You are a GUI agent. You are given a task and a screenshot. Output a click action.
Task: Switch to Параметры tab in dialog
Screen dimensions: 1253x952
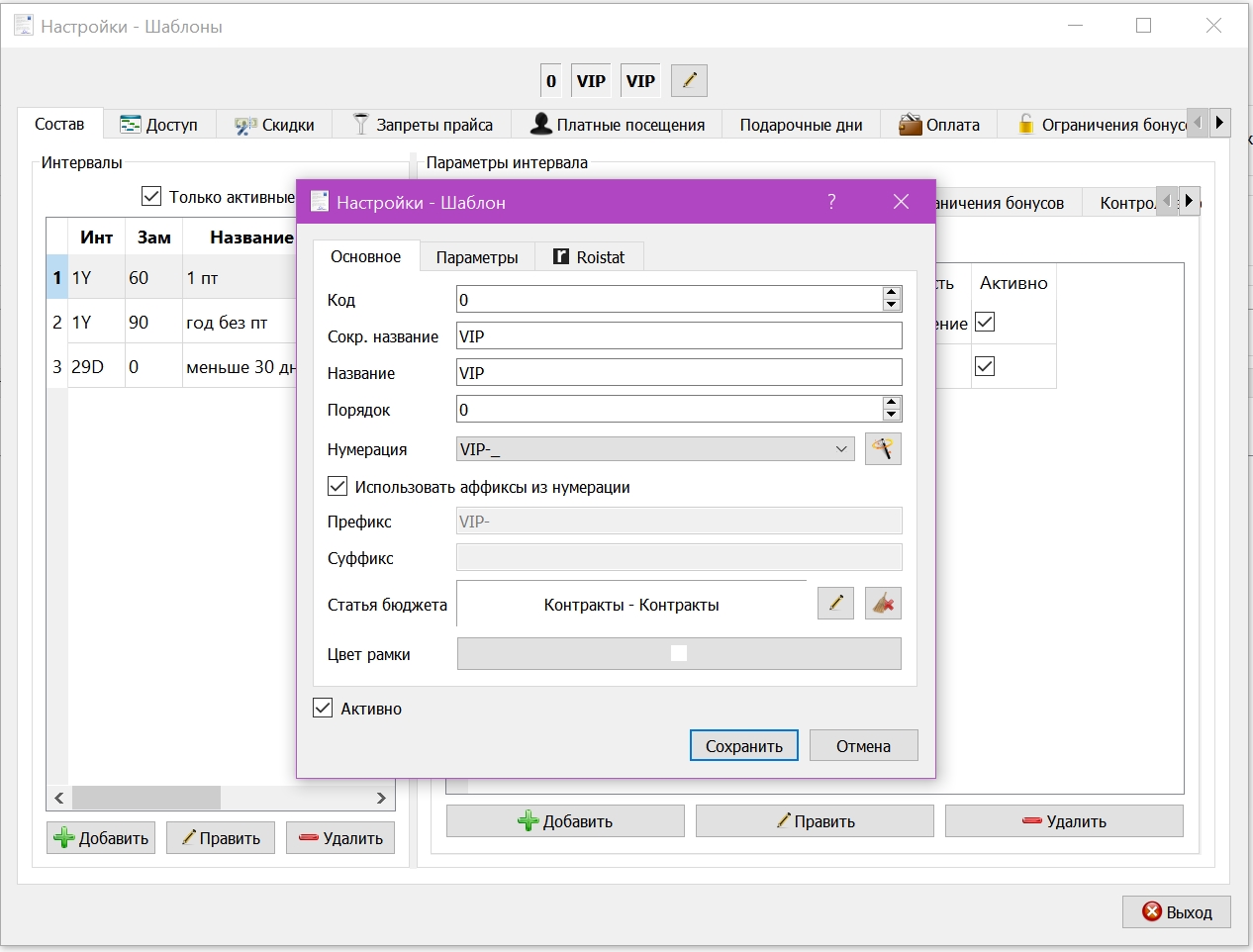[477, 257]
